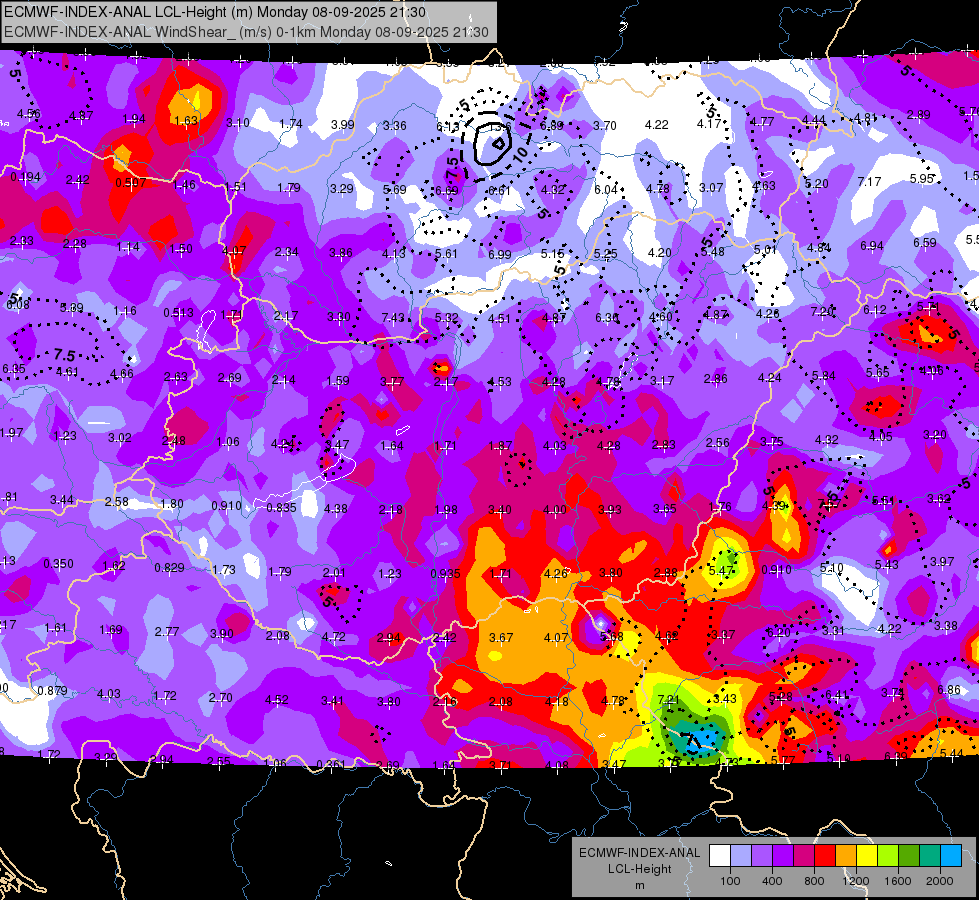Viewport: 979px width, 900px height.
Task: Click the wind shear value 0.513
Action: 179,313
